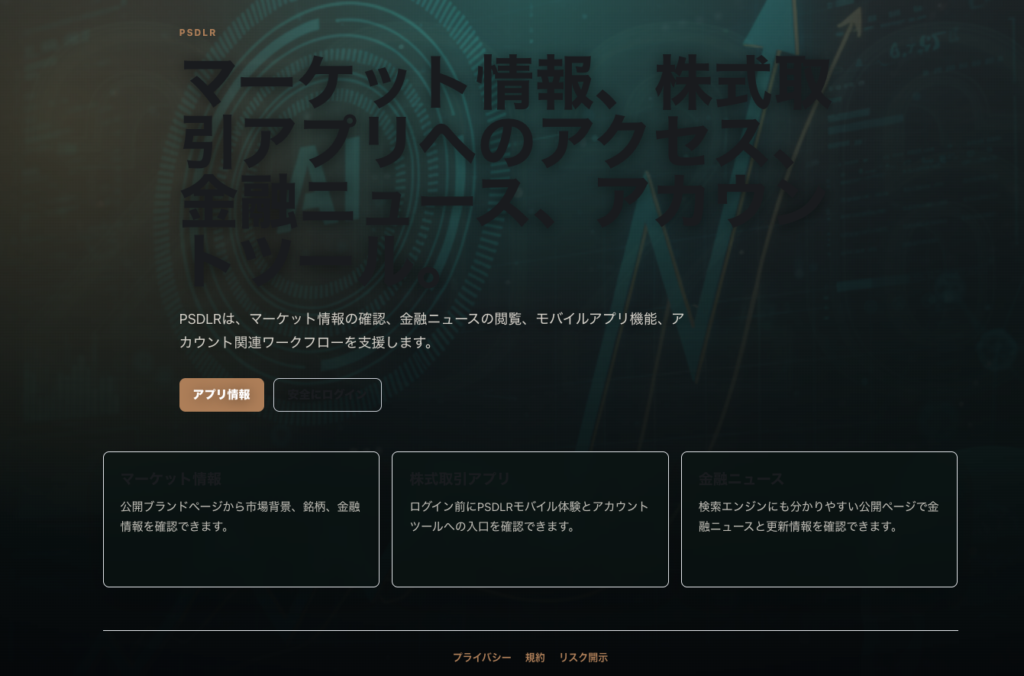This screenshot has height=676, width=1024.
Task: Click the text ログイン前にPSDLRモバイル体験
Action: [x=529, y=516]
